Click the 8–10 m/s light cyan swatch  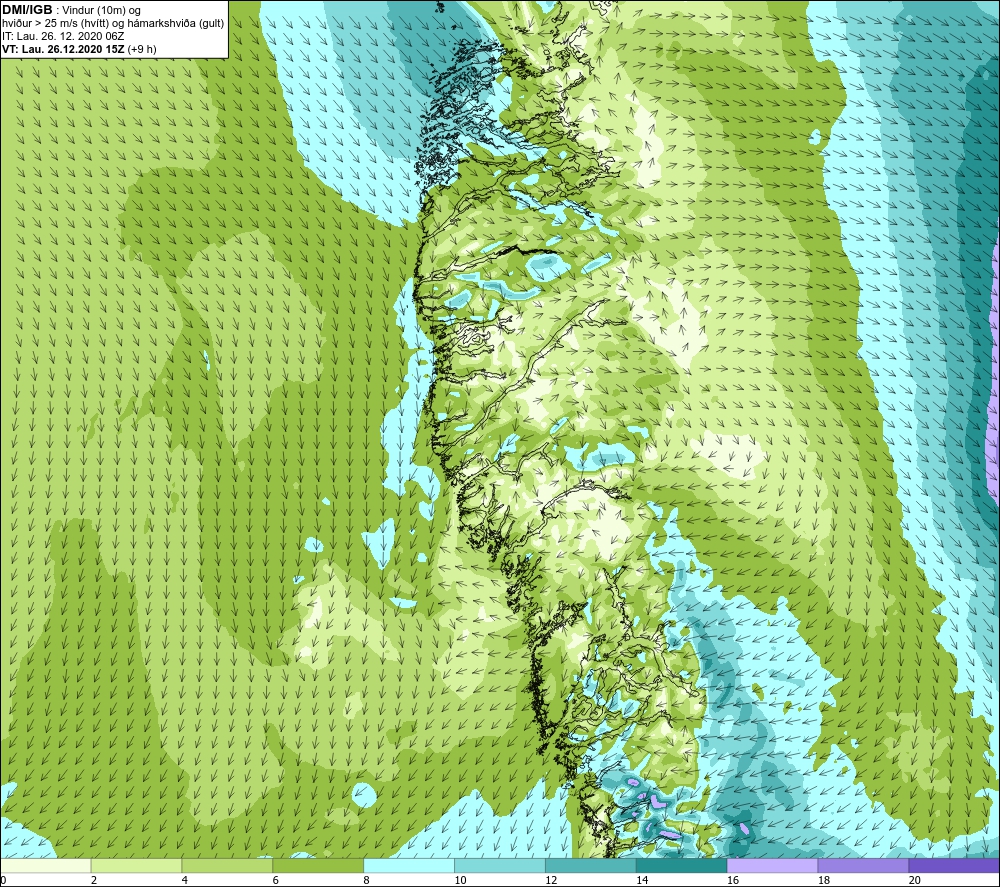point(409,865)
